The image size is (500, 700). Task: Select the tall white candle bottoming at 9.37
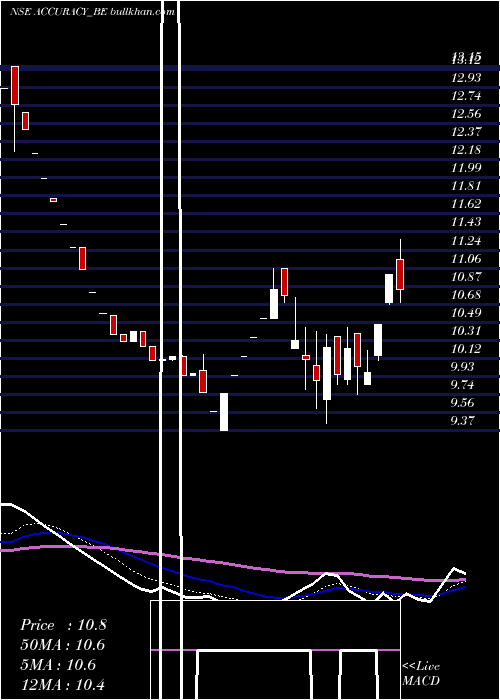[224, 412]
